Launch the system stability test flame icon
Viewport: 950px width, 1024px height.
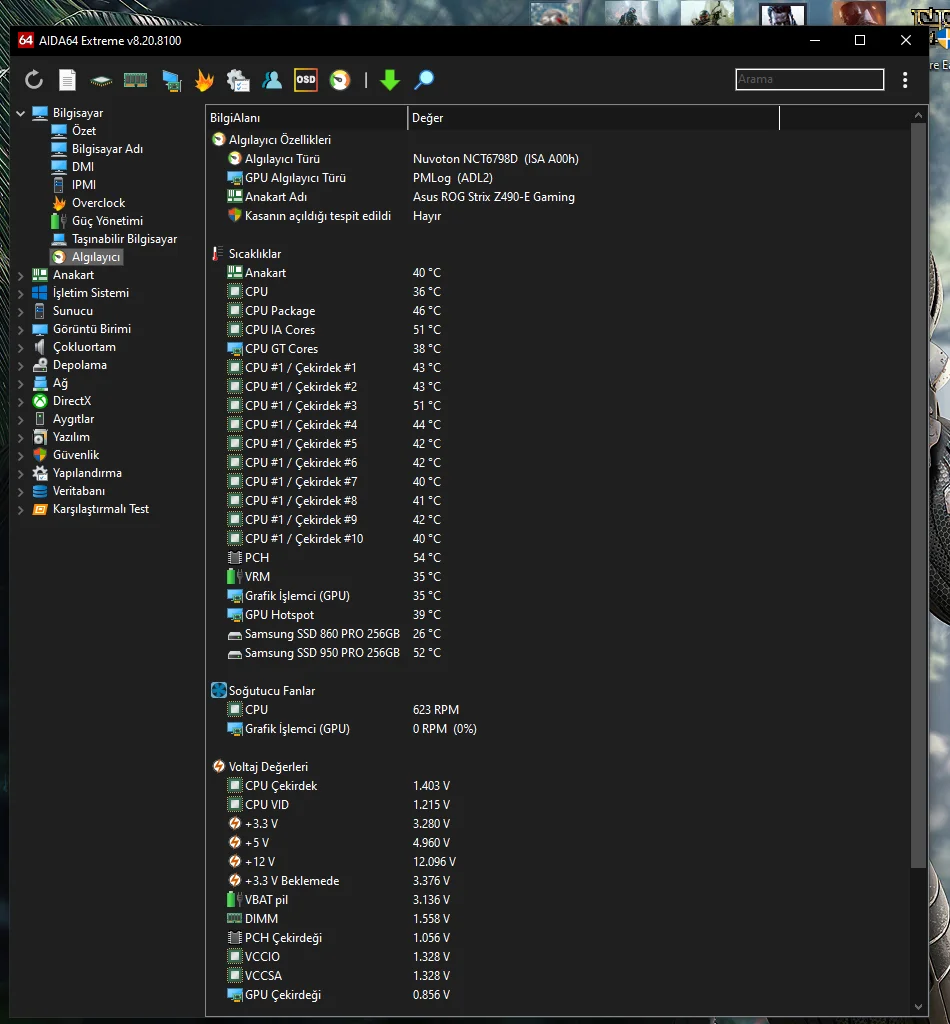point(204,80)
